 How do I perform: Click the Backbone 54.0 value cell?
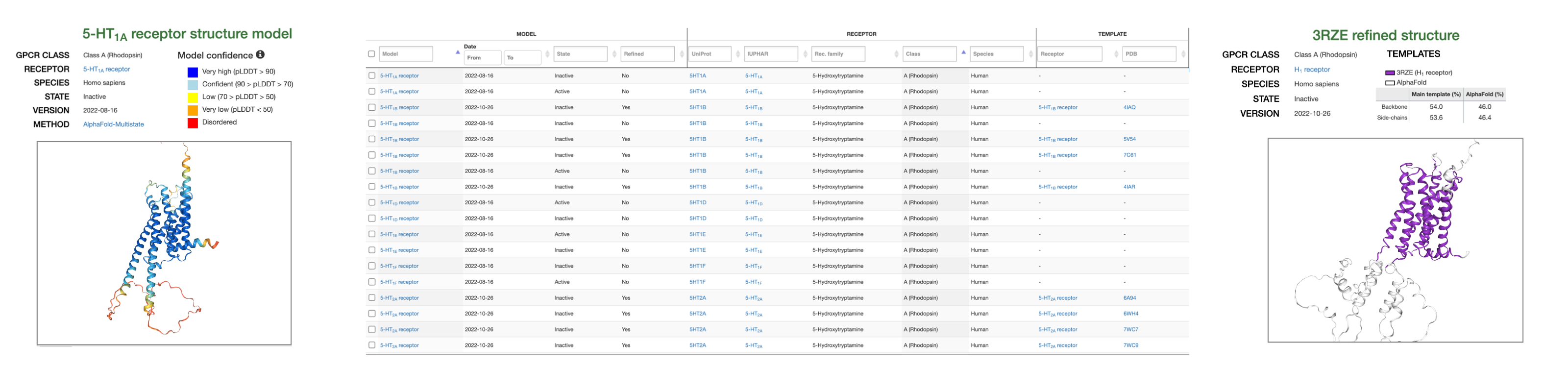pyautogui.click(x=1436, y=107)
